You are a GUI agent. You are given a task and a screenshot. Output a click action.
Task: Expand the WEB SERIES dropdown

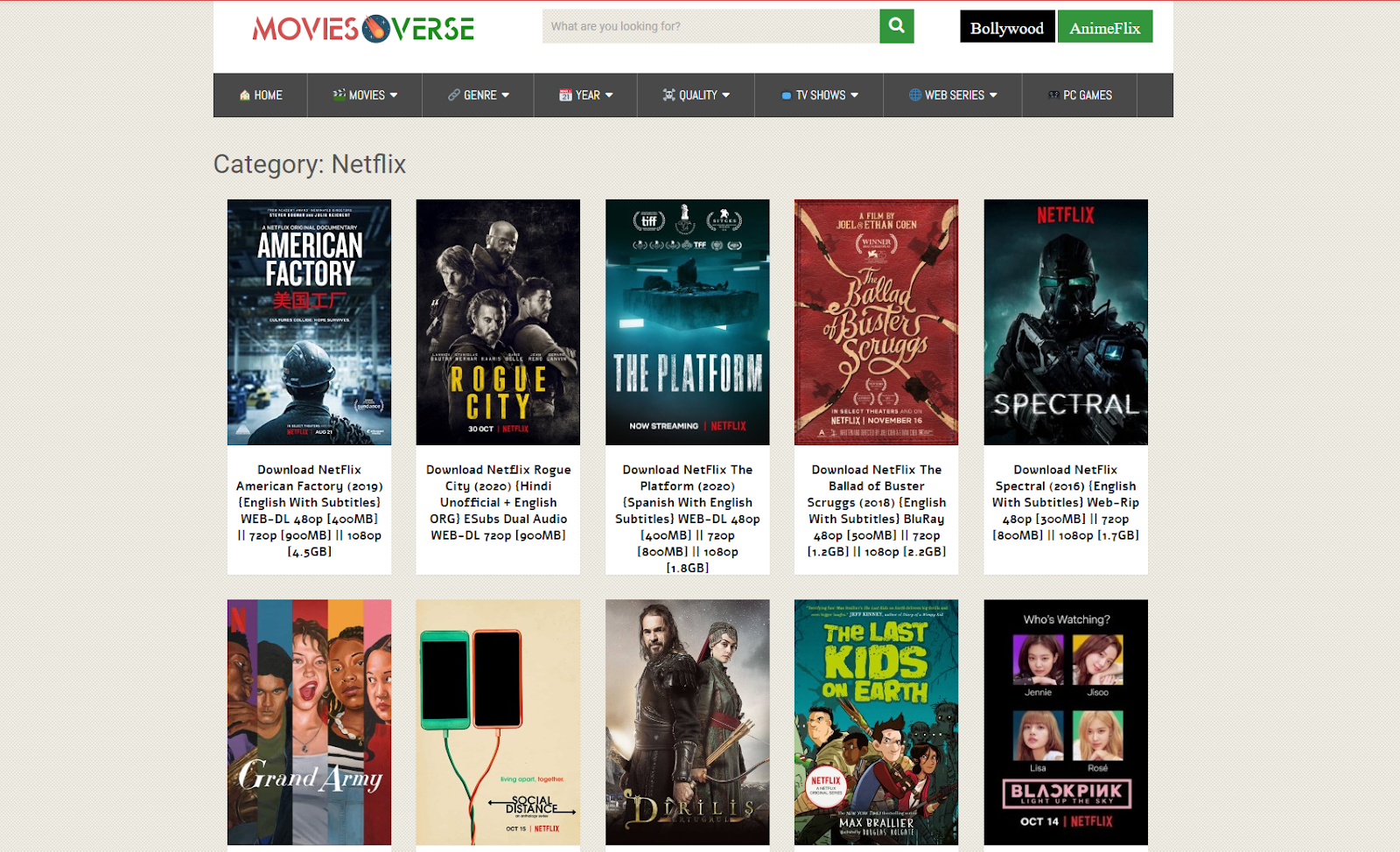click(x=954, y=95)
